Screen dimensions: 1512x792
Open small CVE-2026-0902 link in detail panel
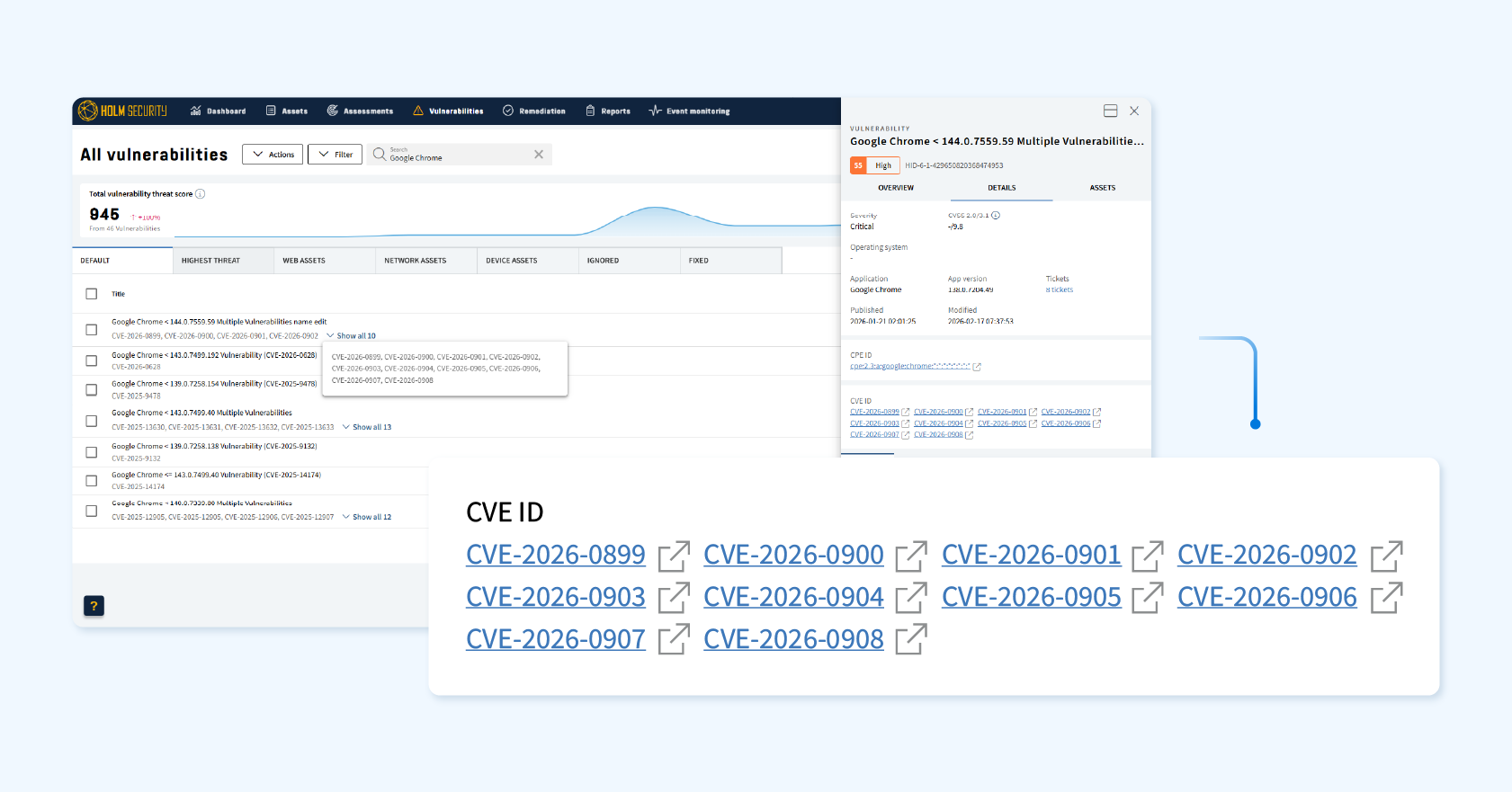pyautogui.click(x=1066, y=413)
